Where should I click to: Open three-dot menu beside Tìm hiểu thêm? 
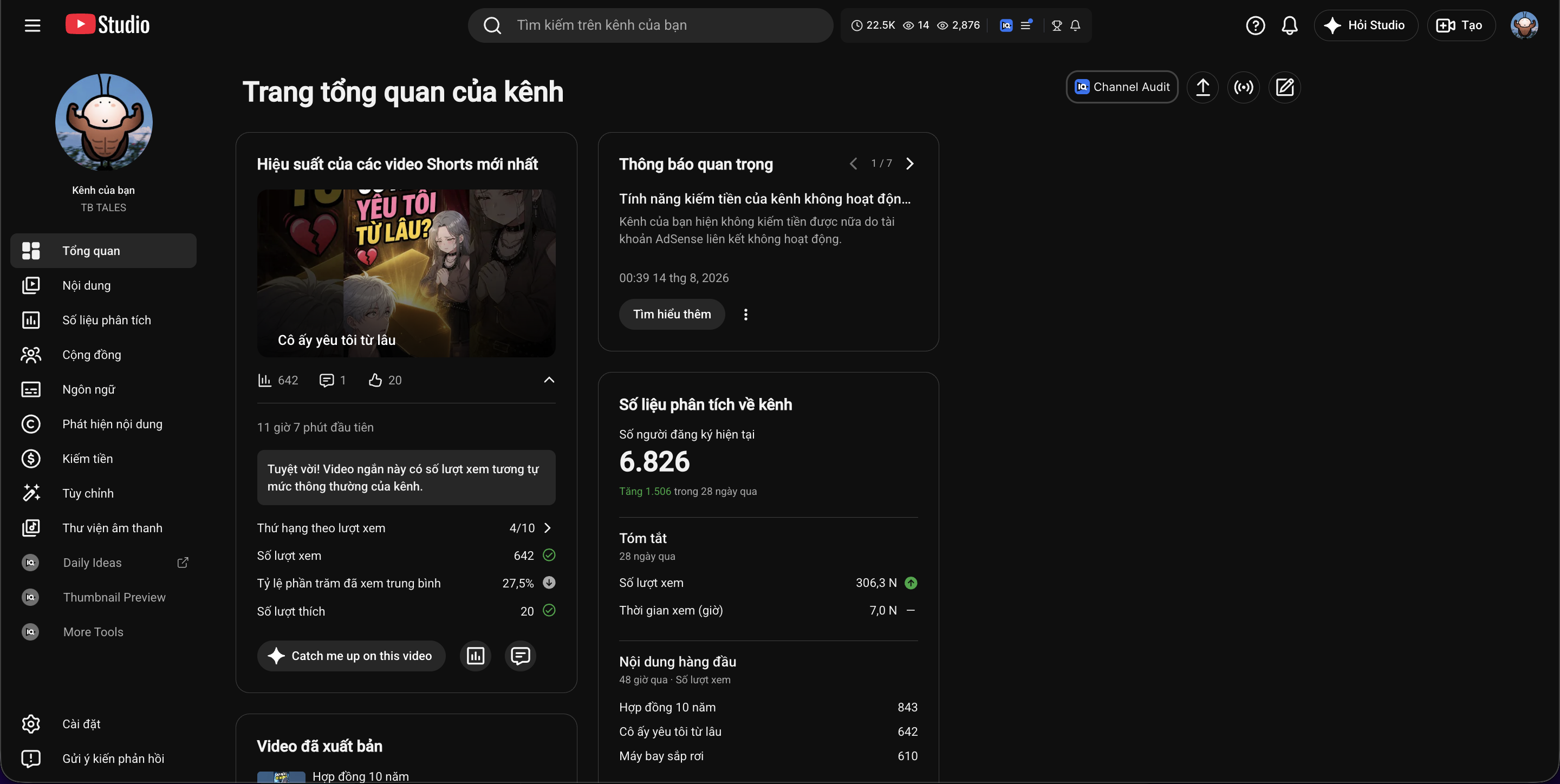coord(745,314)
